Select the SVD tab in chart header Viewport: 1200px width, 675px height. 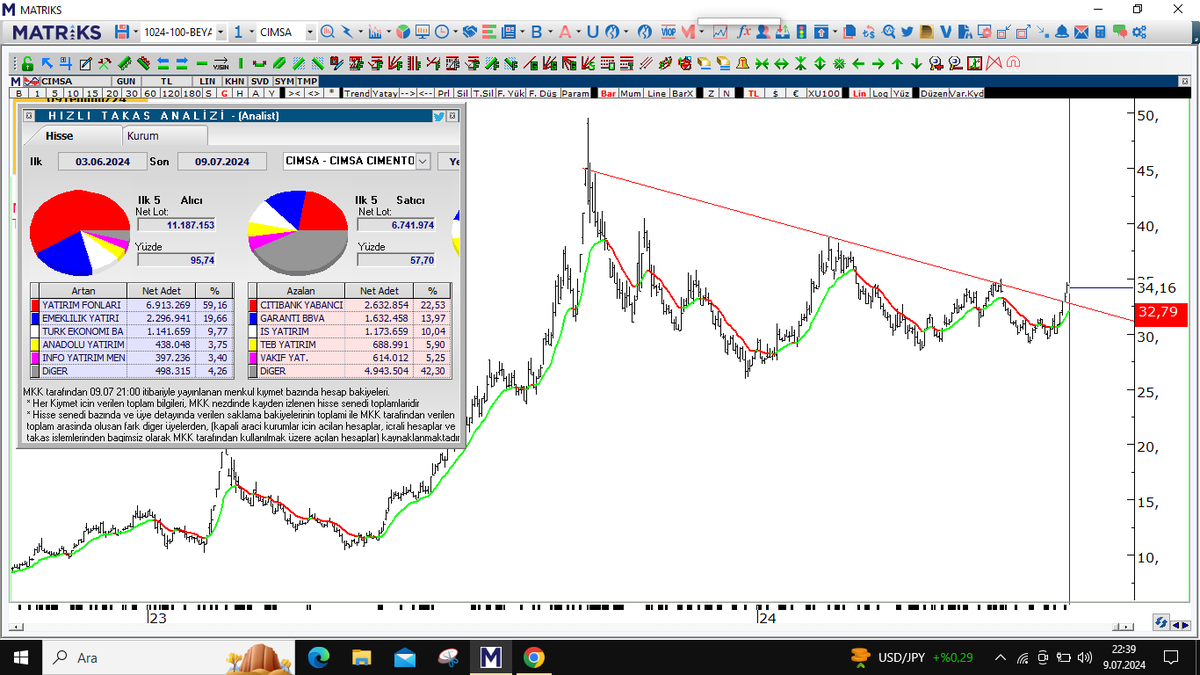click(x=260, y=81)
